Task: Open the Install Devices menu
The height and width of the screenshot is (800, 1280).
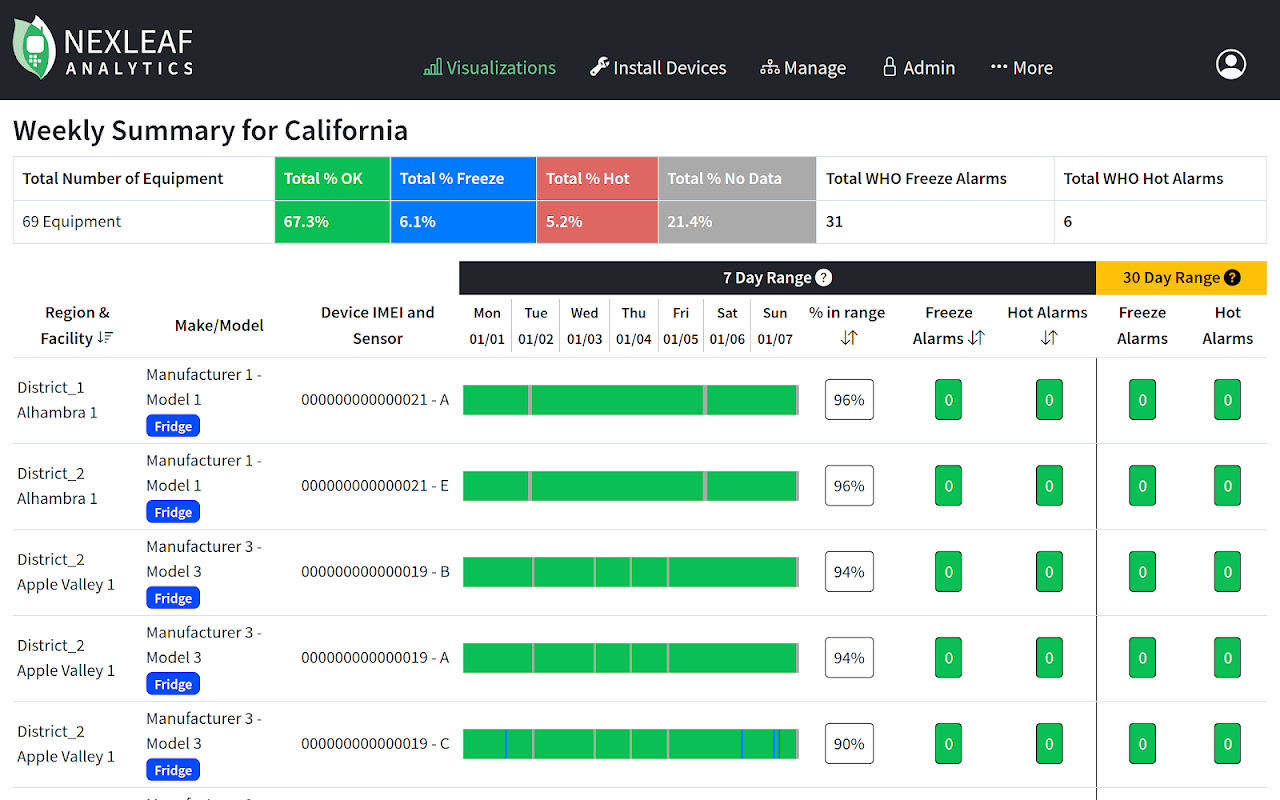Action: [658, 68]
